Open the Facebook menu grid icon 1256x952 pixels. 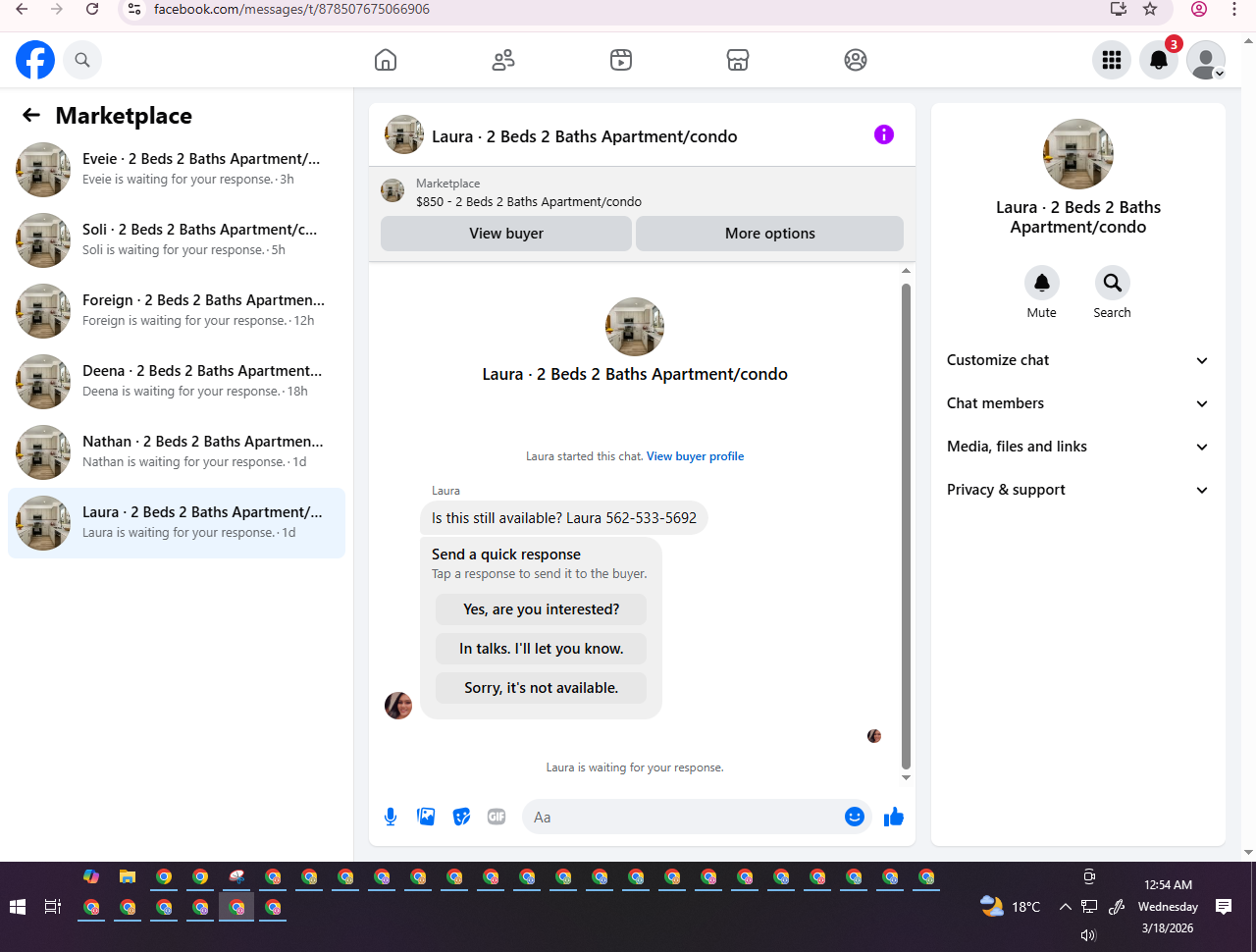click(x=1112, y=60)
